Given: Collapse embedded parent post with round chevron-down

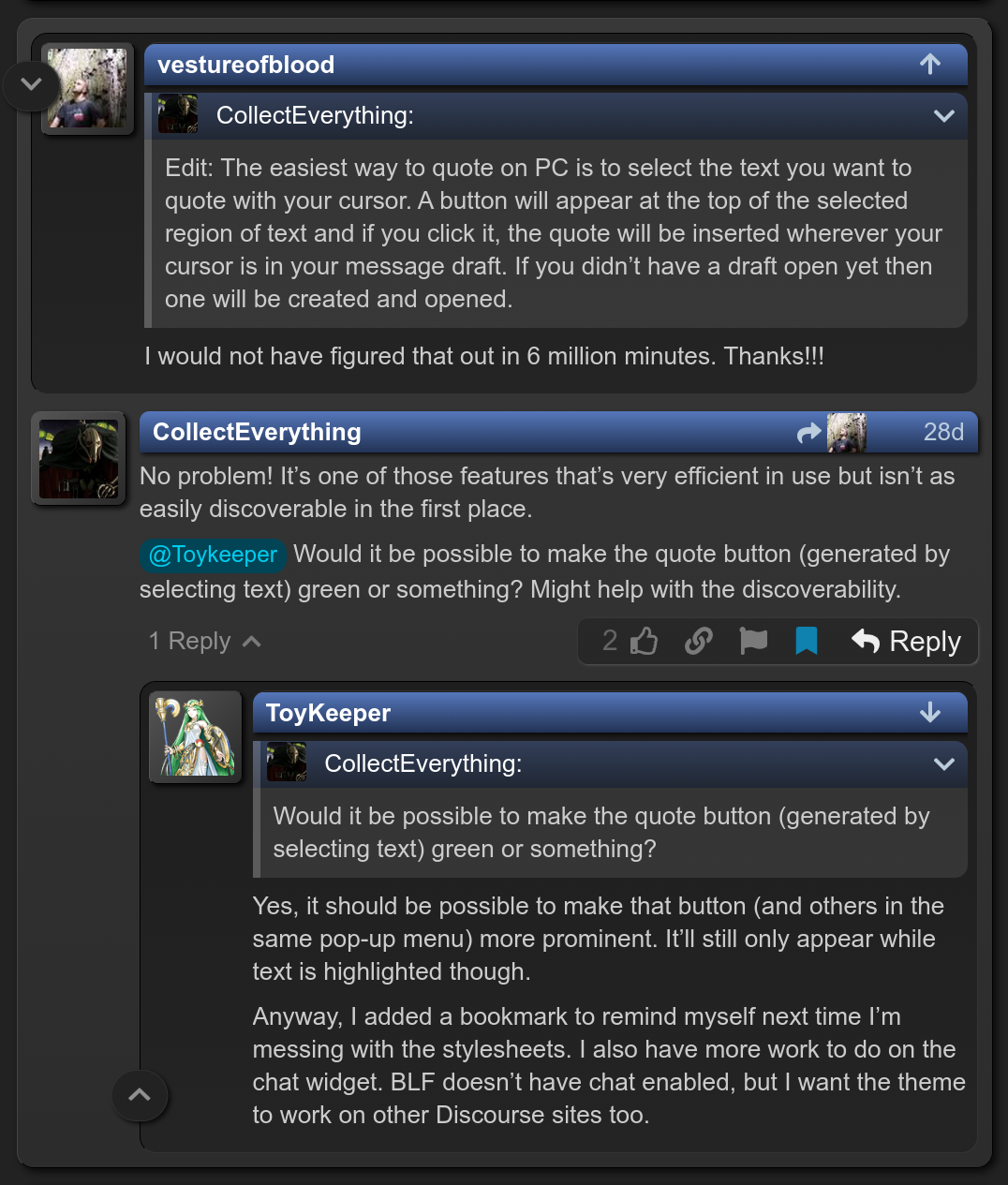Looking at the screenshot, I should 31,85.
